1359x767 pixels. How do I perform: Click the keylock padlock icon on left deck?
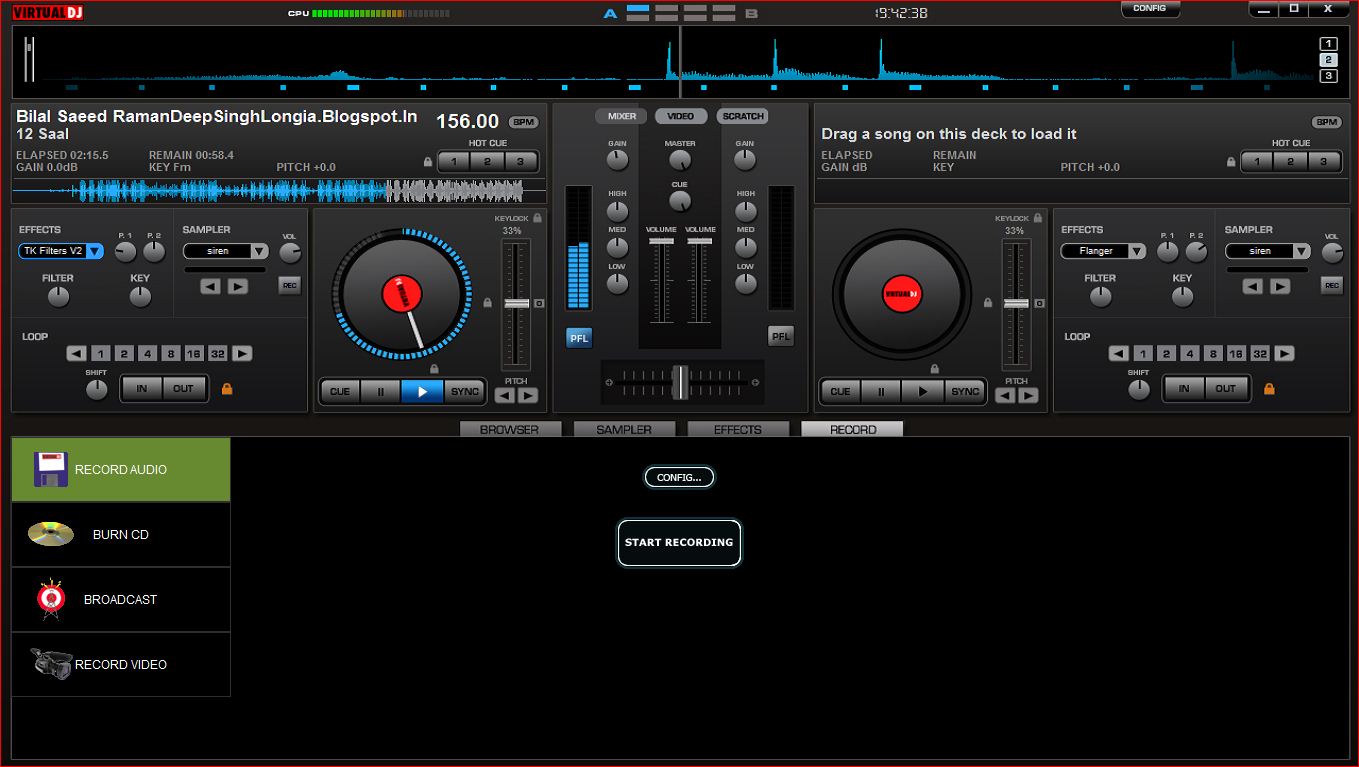click(537, 217)
